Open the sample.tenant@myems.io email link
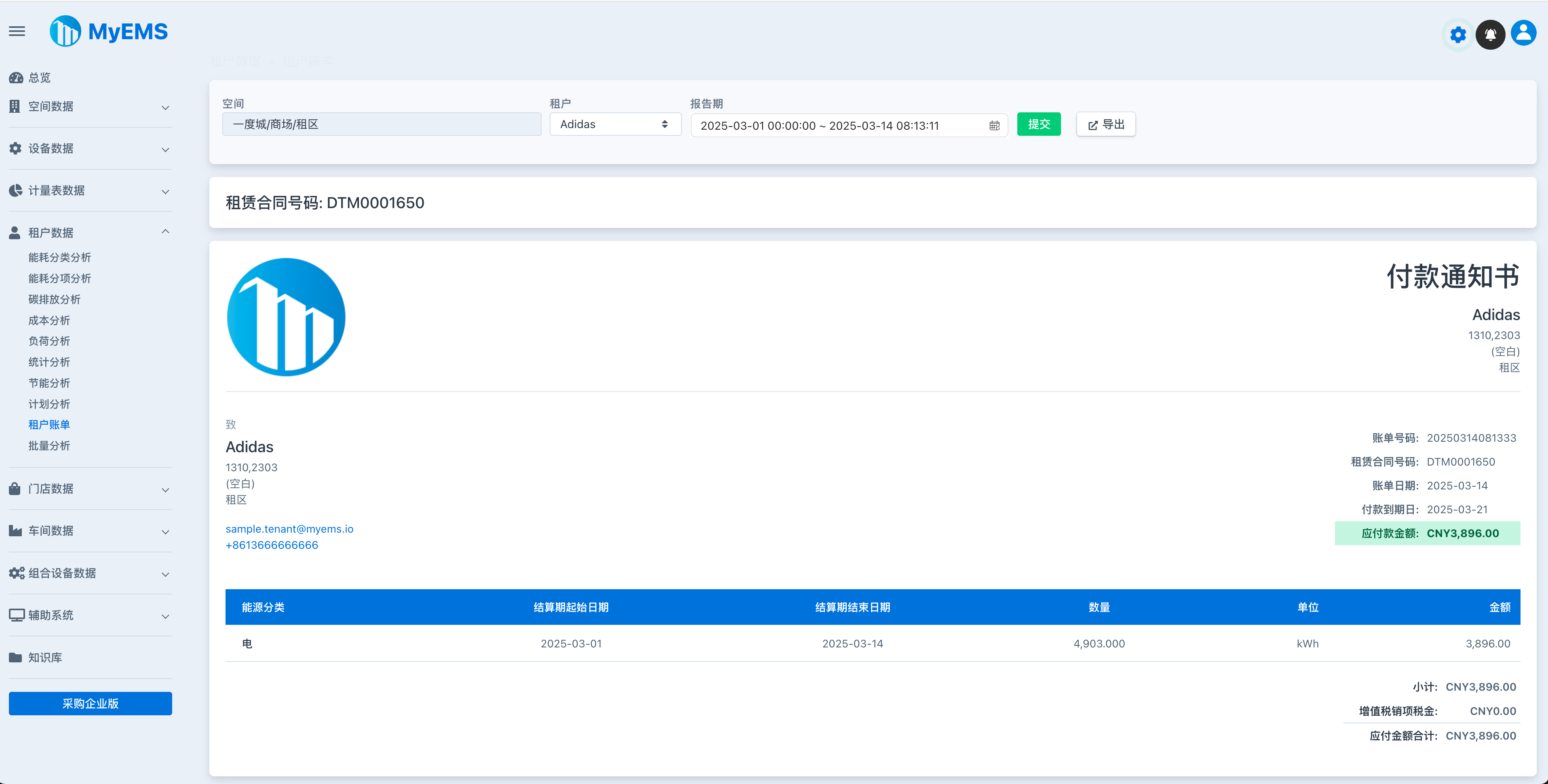 [290, 529]
